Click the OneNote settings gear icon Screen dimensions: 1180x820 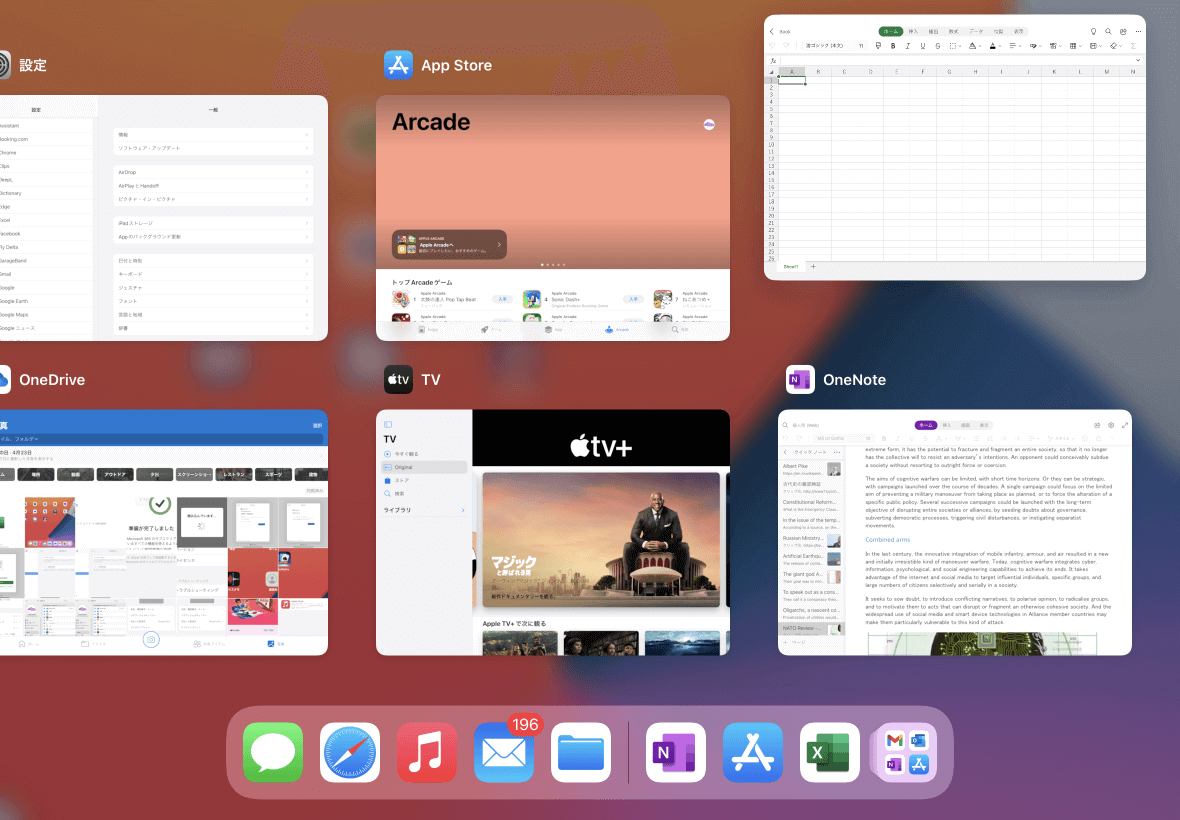[1111, 425]
